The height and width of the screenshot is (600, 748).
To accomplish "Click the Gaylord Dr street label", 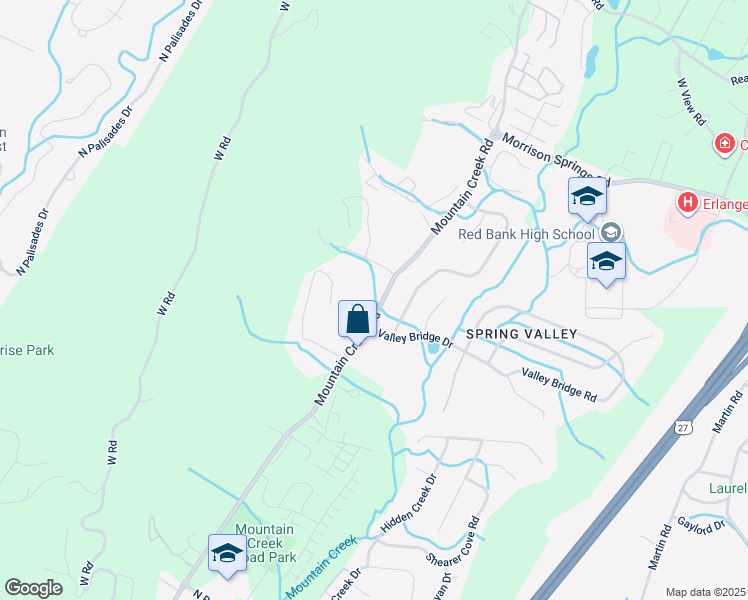I will [x=701, y=528].
